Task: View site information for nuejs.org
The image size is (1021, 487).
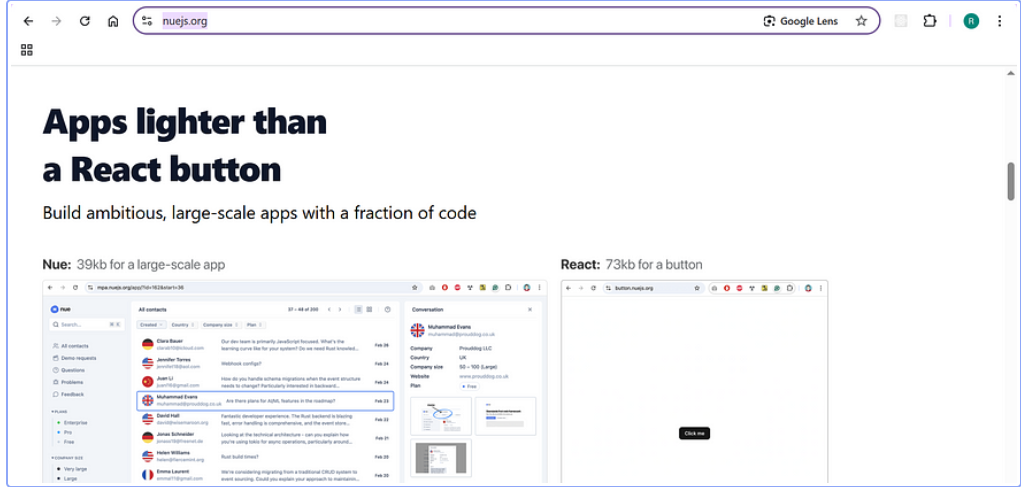Action: [147, 21]
